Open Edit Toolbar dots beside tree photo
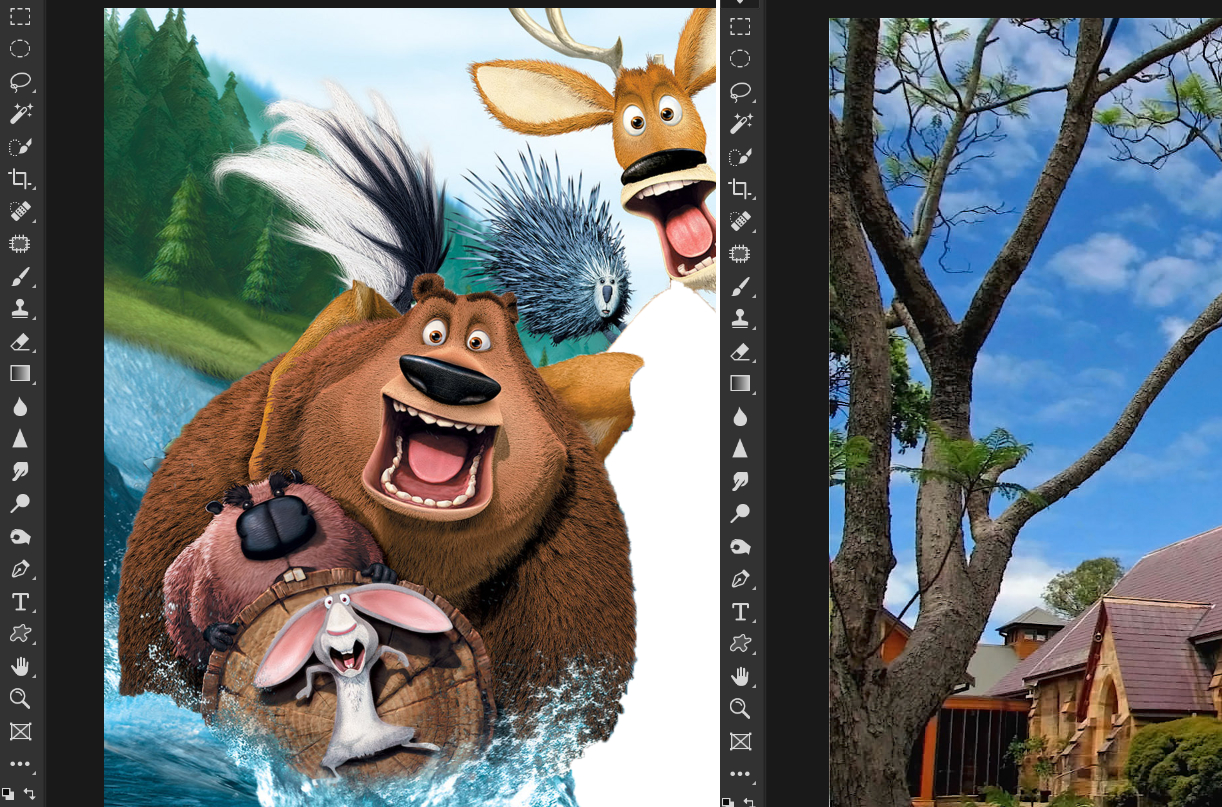The image size is (1222, 807). click(x=740, y=774)
